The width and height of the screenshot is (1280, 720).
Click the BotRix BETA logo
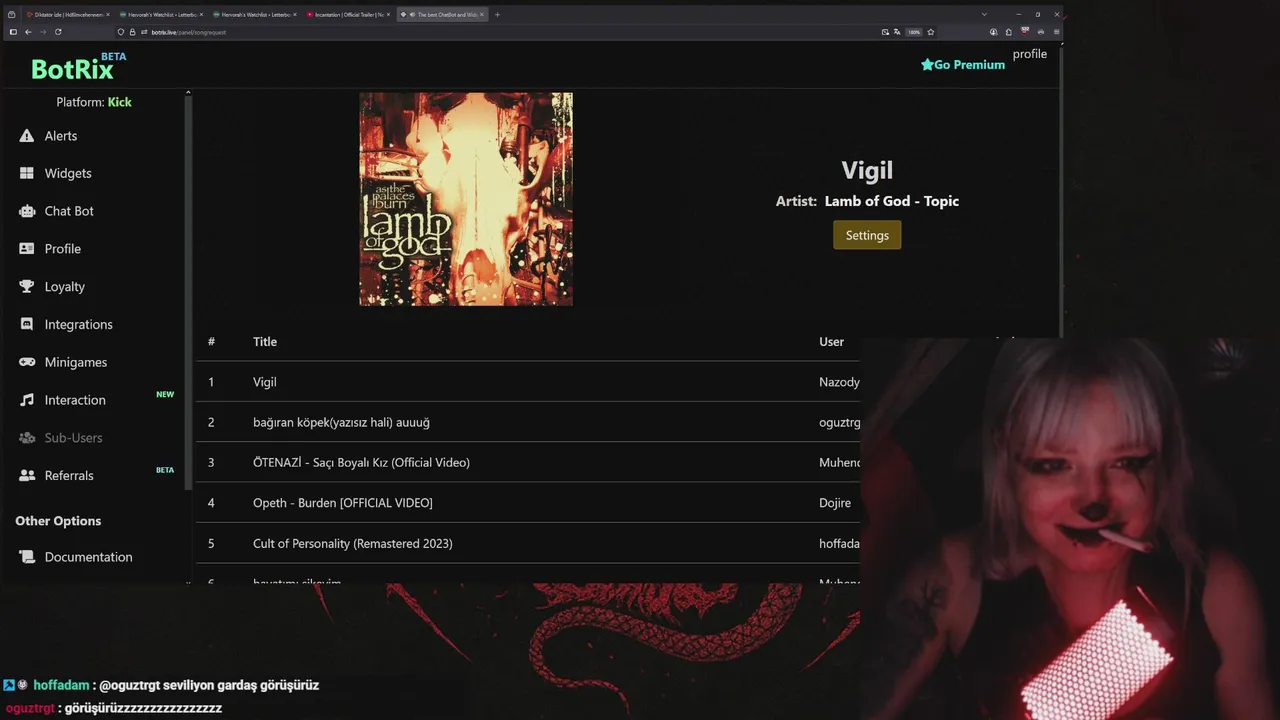[x=78, y=67]
